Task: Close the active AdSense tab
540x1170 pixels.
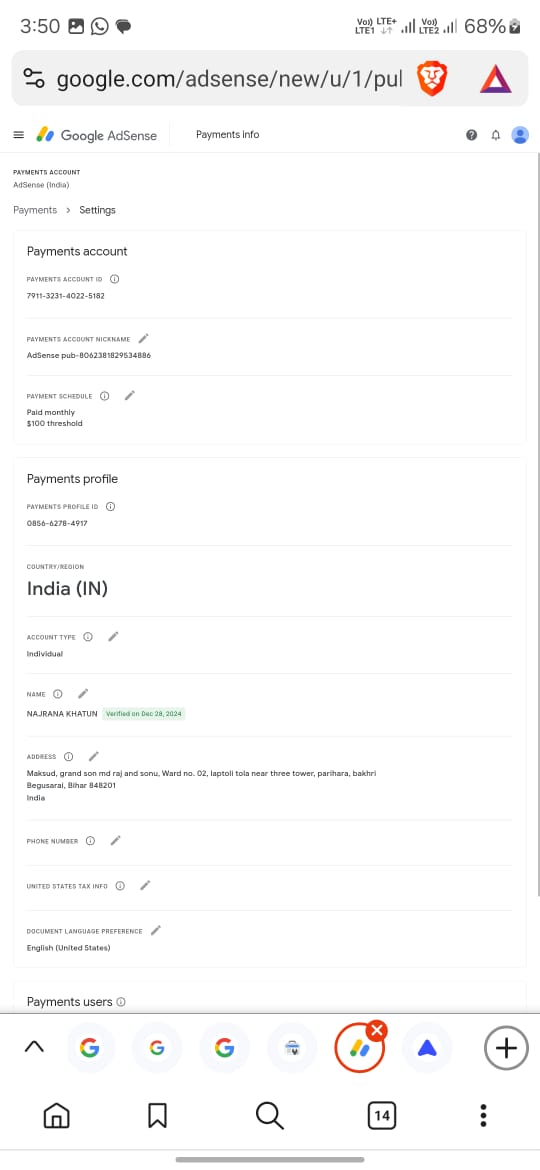Action: pyautogui.click(x=377, y=1031)
